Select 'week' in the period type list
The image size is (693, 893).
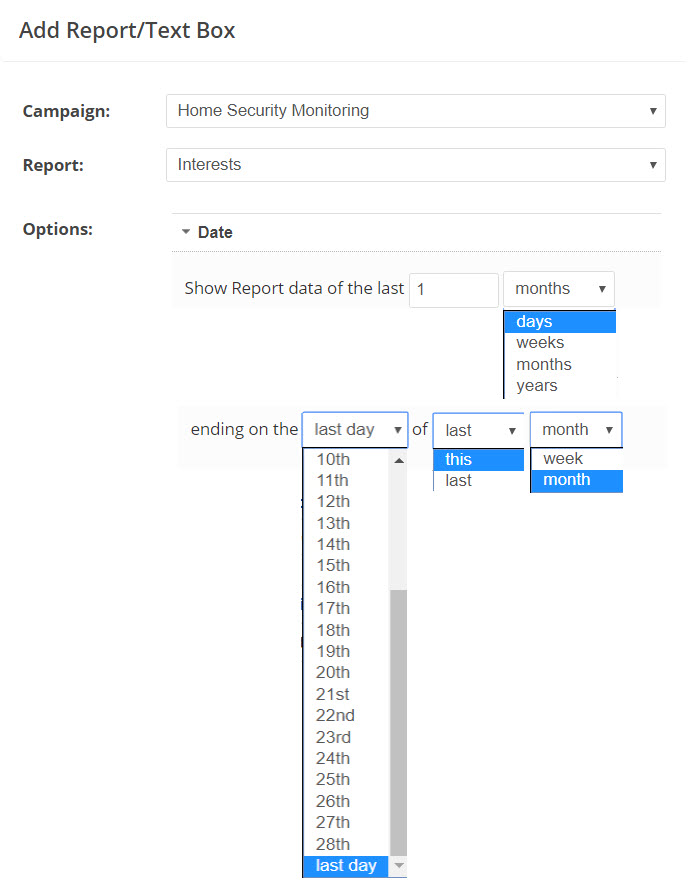pos(575,460)
